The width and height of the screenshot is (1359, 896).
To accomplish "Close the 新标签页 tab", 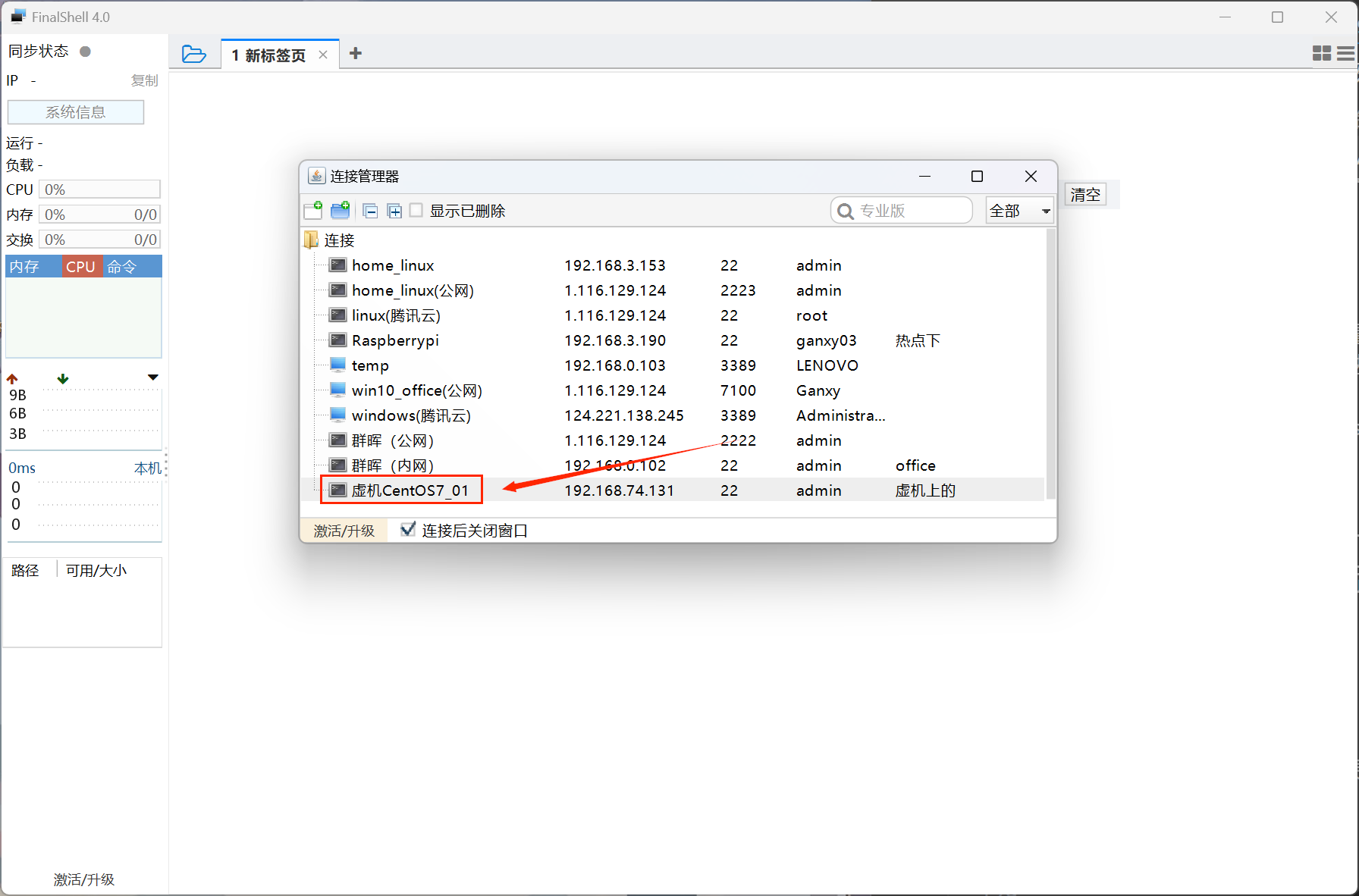I will (x=323, y=55).
